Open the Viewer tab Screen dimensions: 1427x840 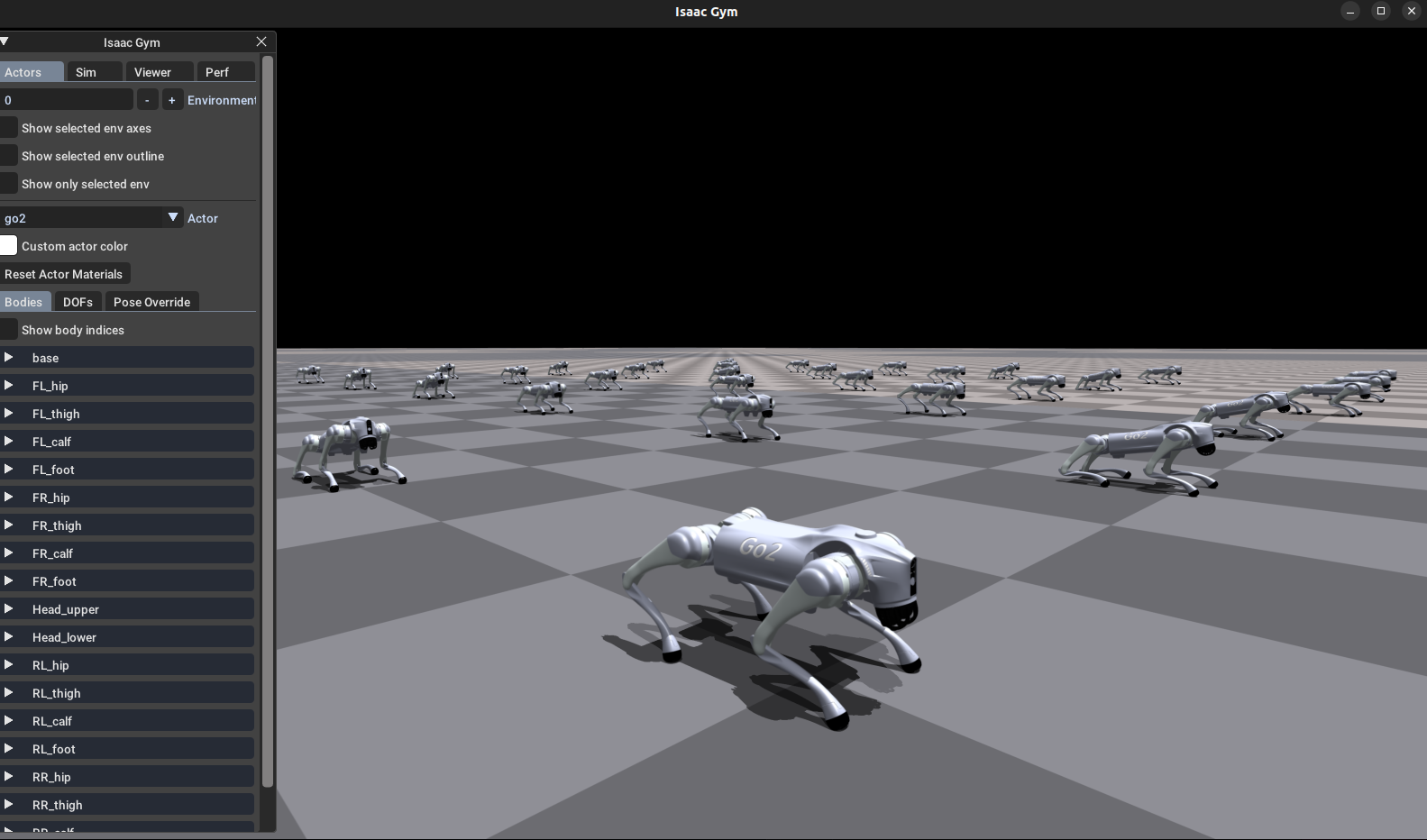point(160,72)
